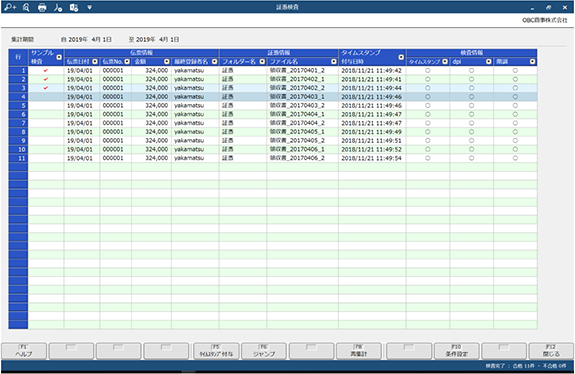Viewport: 575px width, 374px height.
Task: Click timestamp 2018/11/21 11:49:42
Action: [371, 70]
